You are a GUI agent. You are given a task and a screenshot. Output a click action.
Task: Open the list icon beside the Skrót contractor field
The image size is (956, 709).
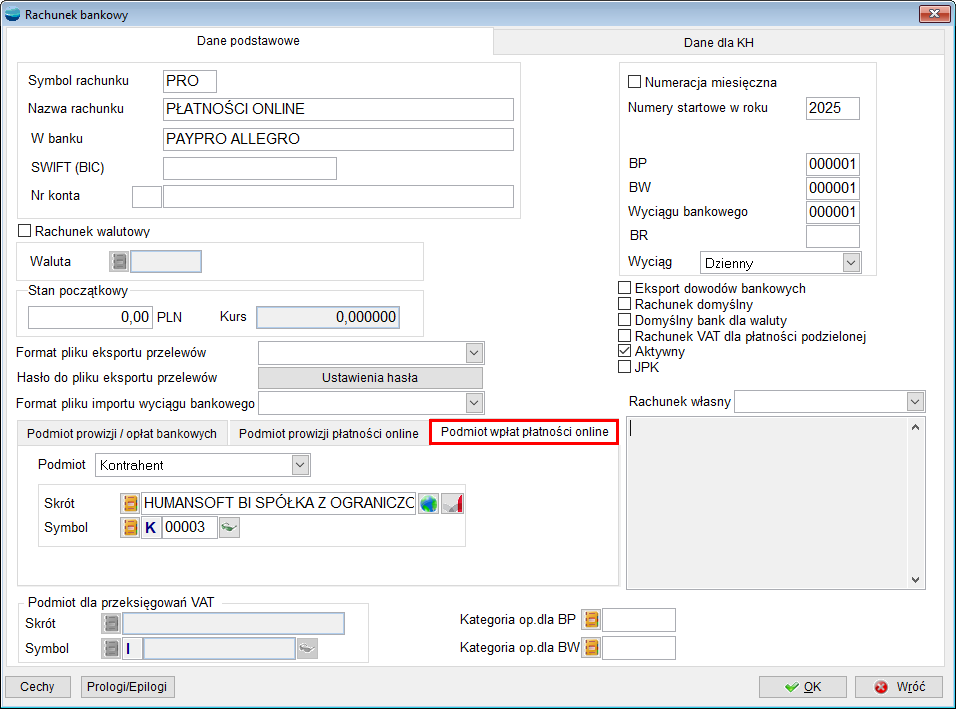click(130, 504)
